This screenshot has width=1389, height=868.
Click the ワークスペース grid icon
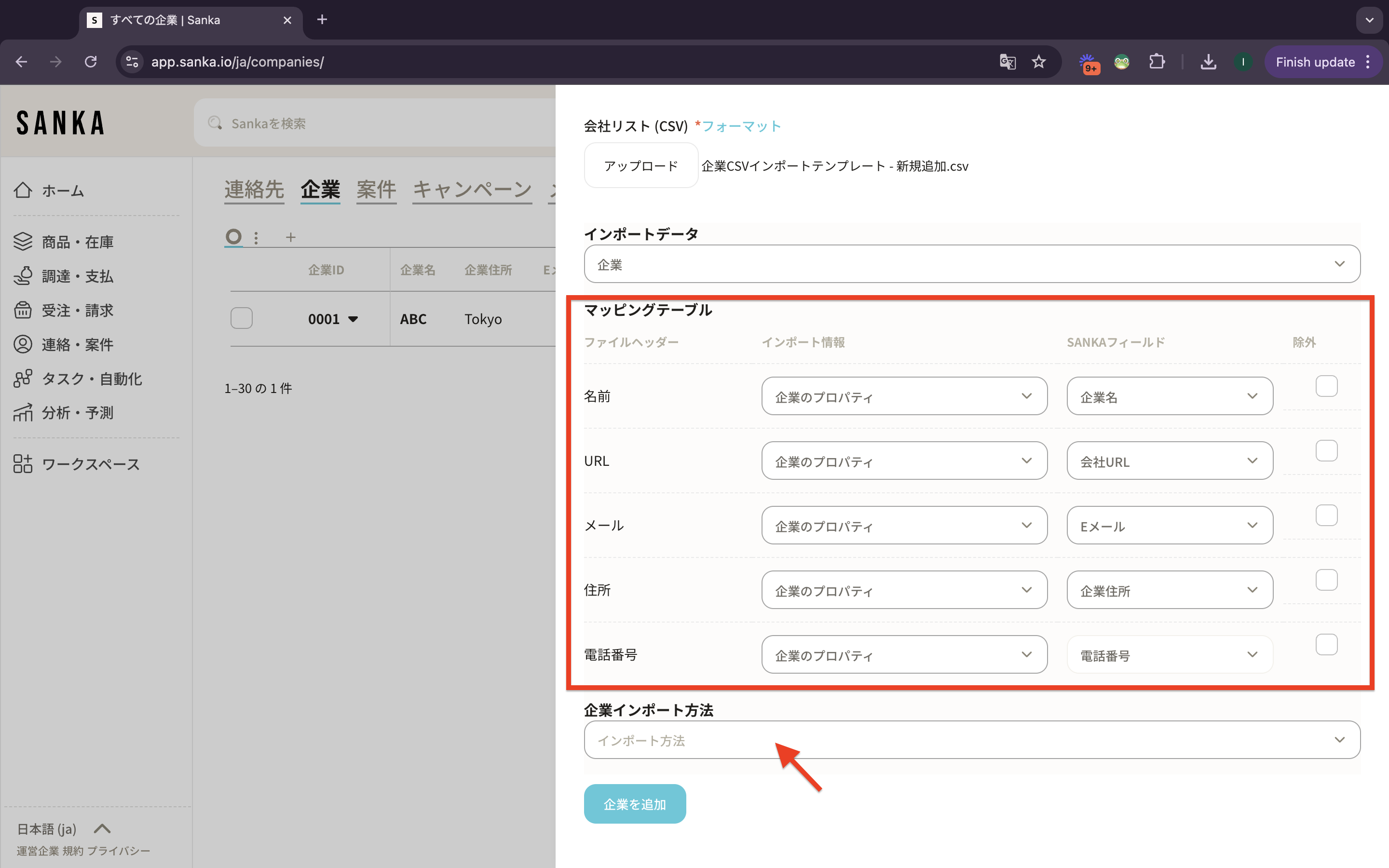23,464
